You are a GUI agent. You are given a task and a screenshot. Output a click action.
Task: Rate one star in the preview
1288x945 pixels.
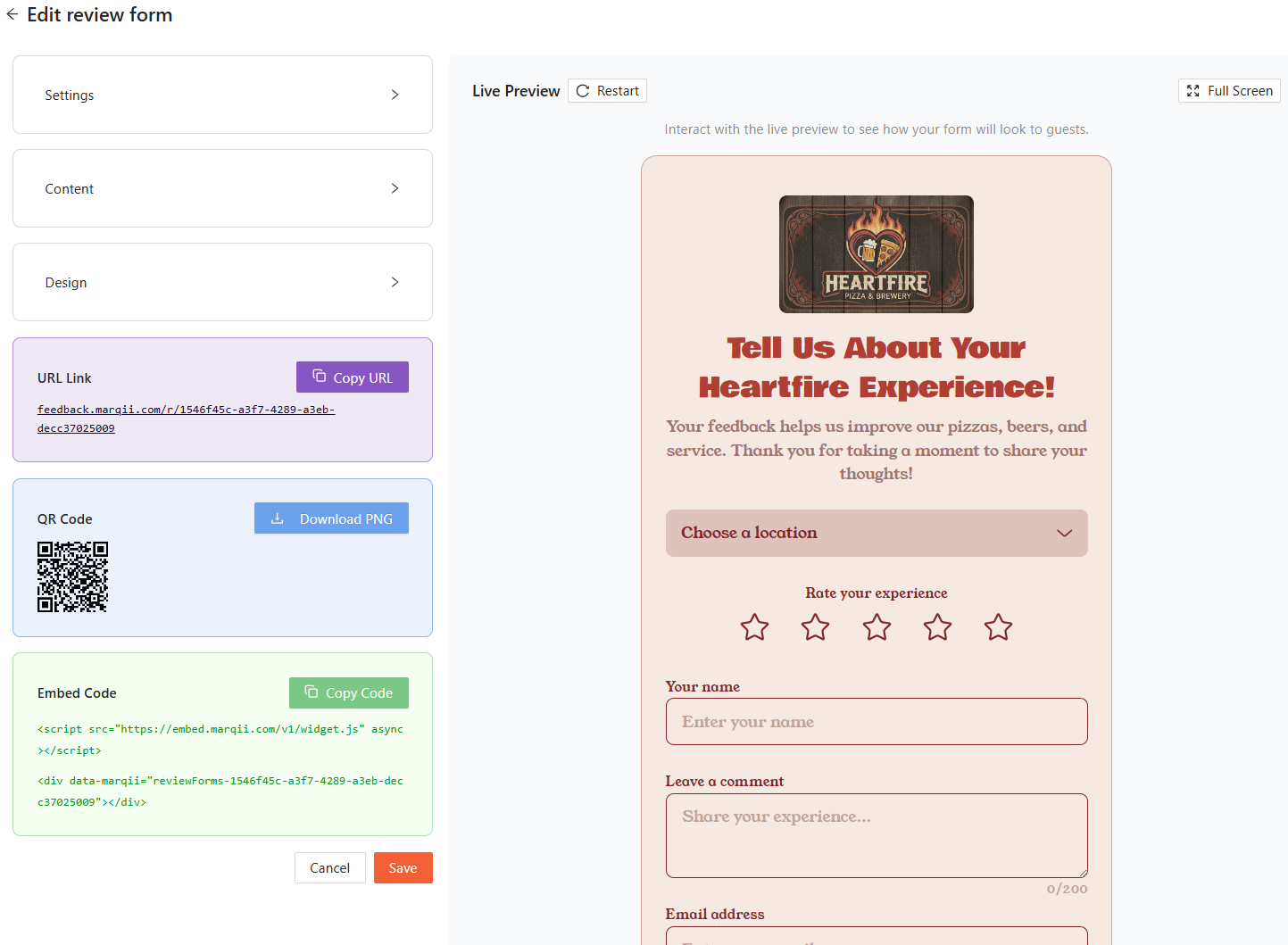coord(754,627)
